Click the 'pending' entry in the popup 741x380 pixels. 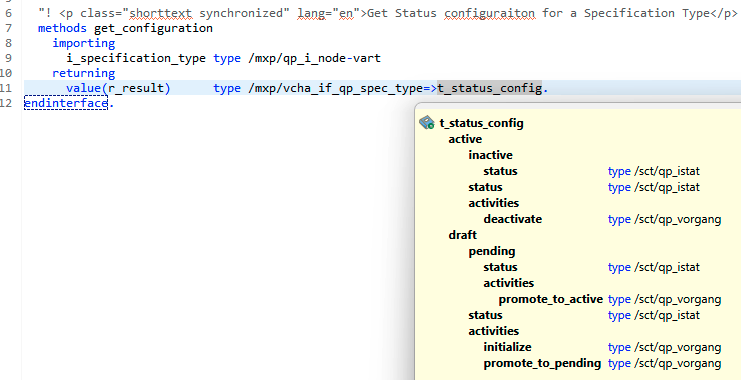tap(492, 251)
